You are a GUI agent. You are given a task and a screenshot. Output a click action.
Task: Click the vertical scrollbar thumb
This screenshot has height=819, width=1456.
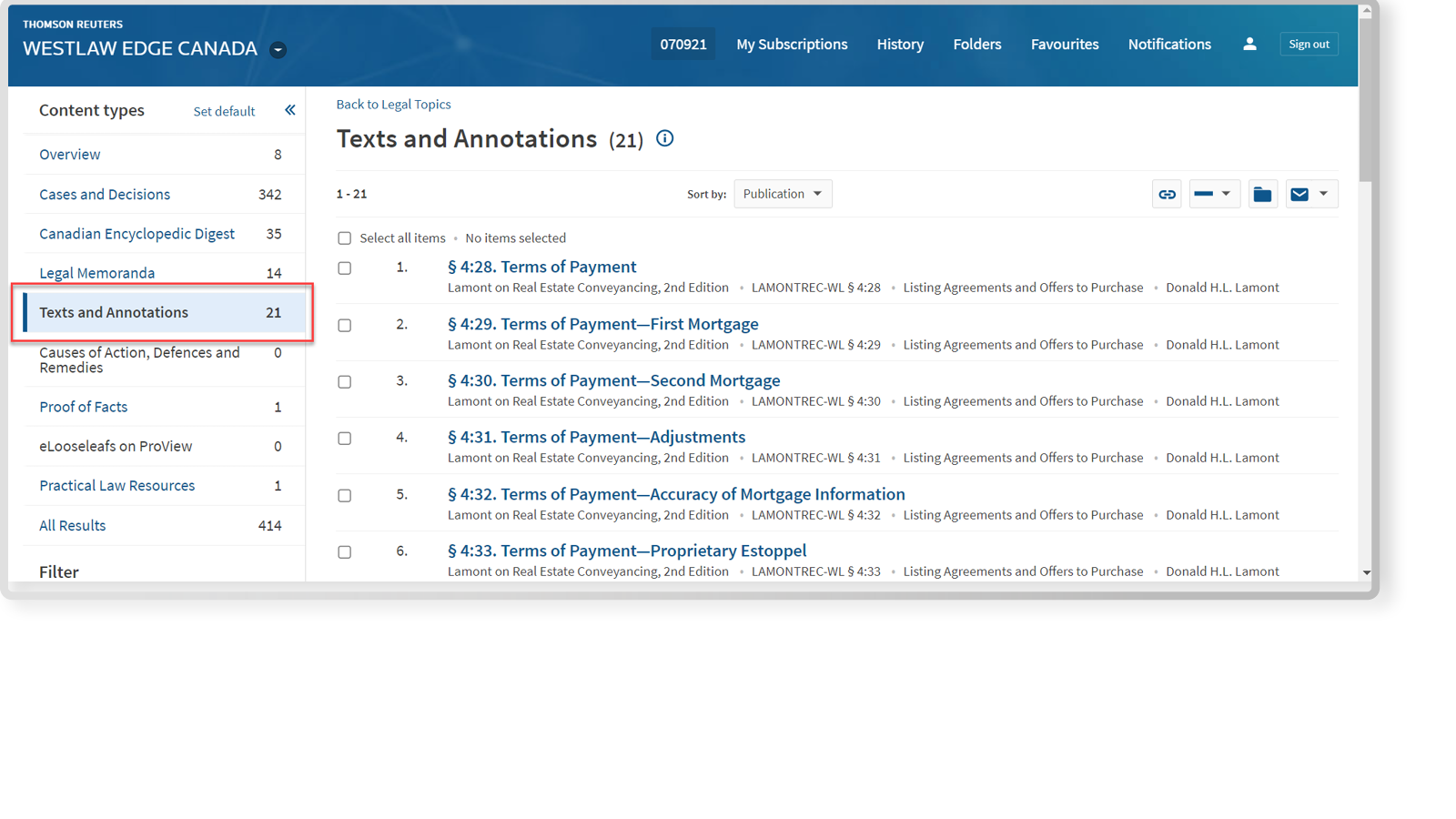(1366, 99)
